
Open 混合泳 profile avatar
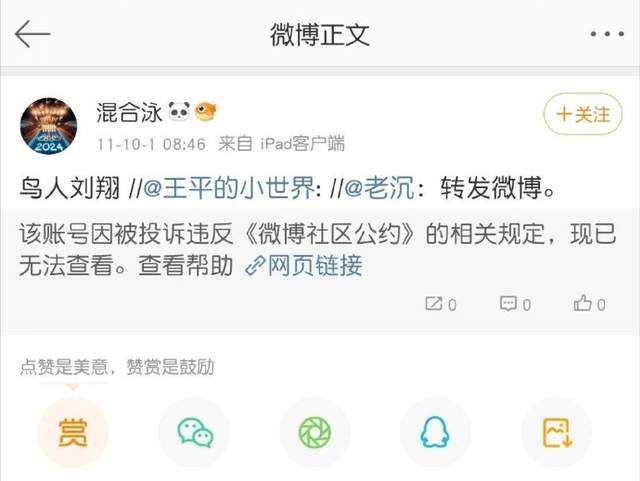click(49, 126)
